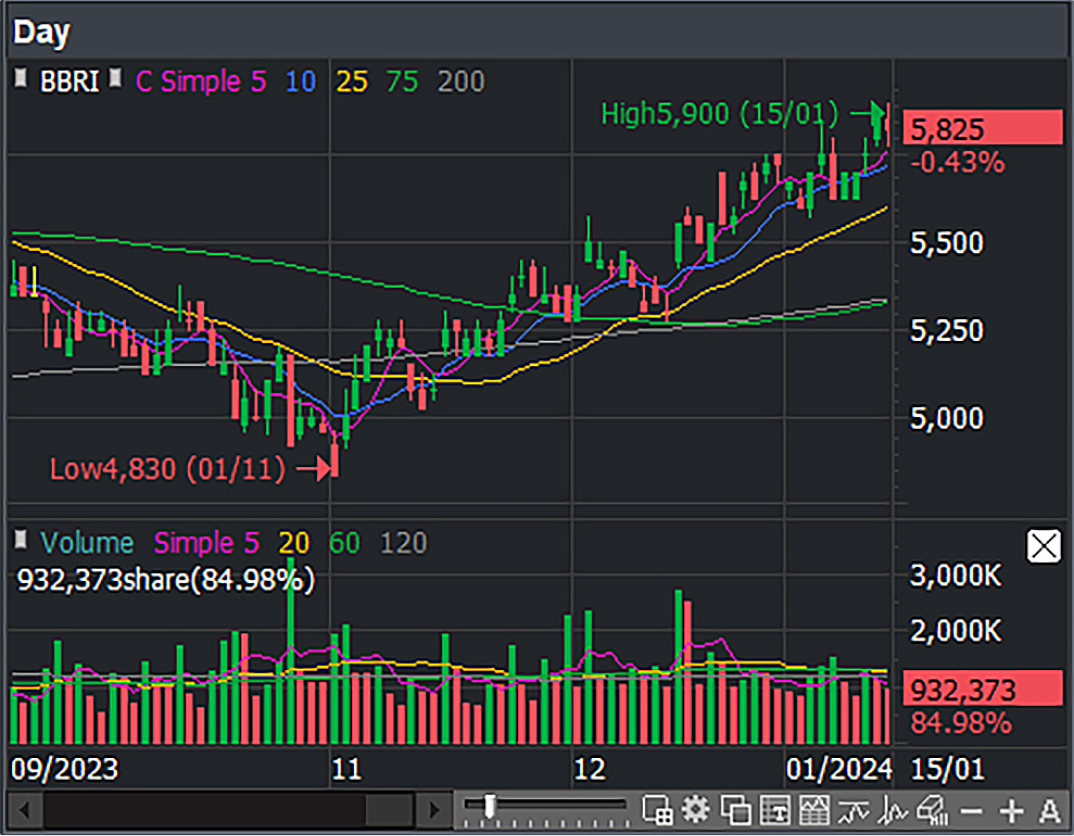The image size is (1074, 836).
Task: Click the Low4,830 (01/11) annotation
Action: [167, 469]
